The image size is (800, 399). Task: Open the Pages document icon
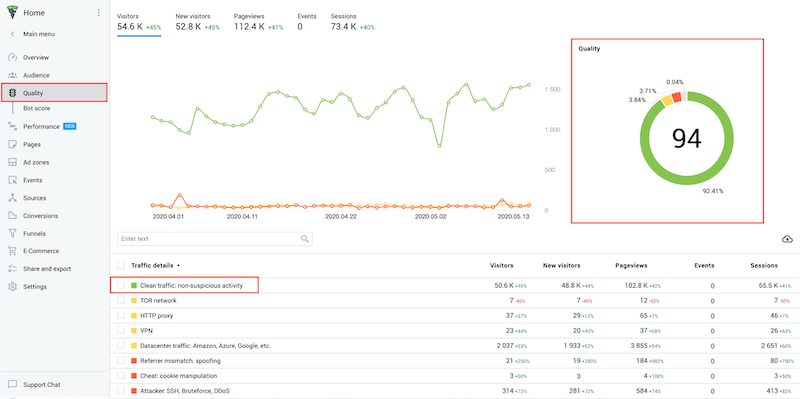[x=13, y=144]
